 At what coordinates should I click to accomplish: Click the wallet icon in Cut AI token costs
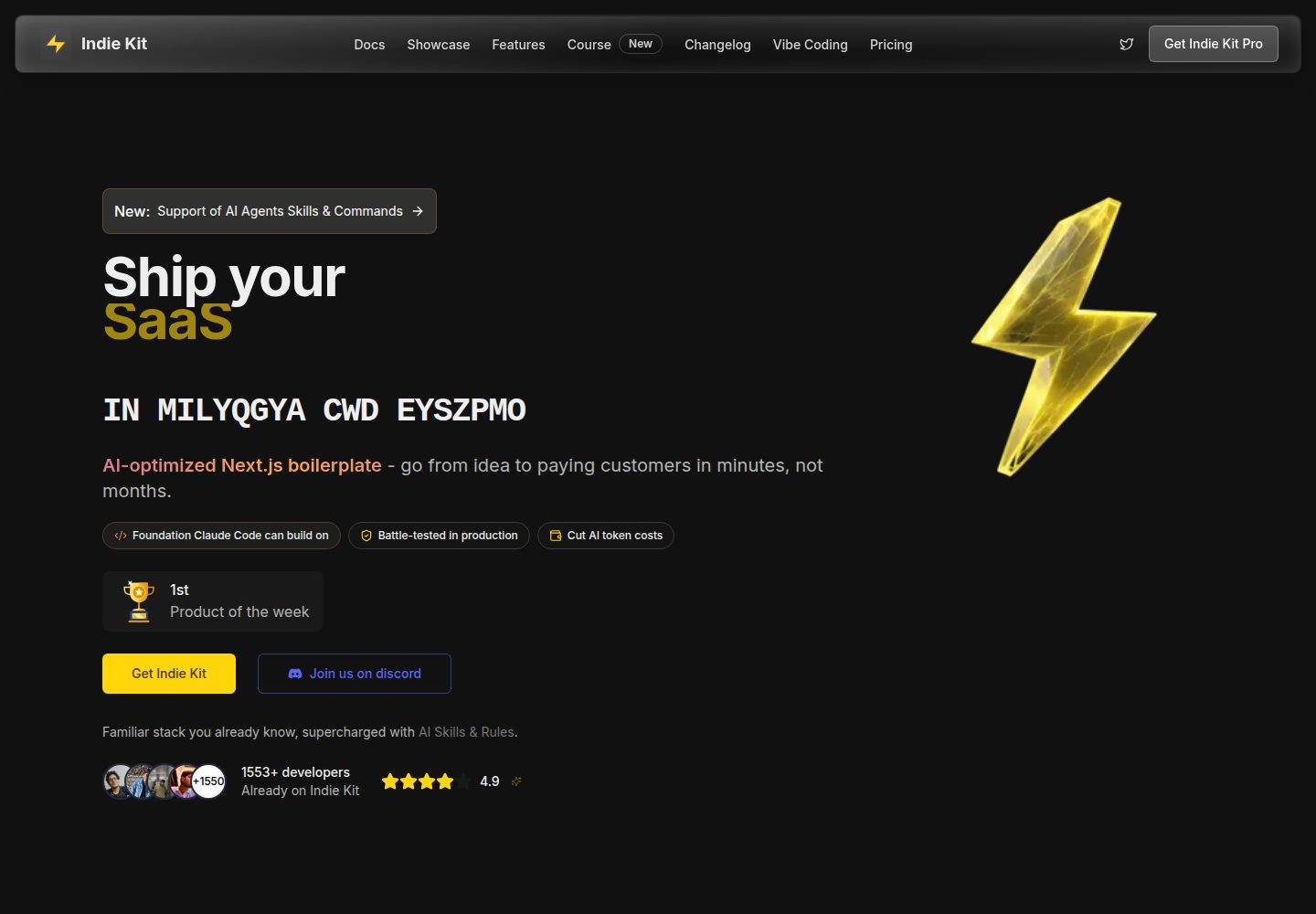tap(556, 536)
